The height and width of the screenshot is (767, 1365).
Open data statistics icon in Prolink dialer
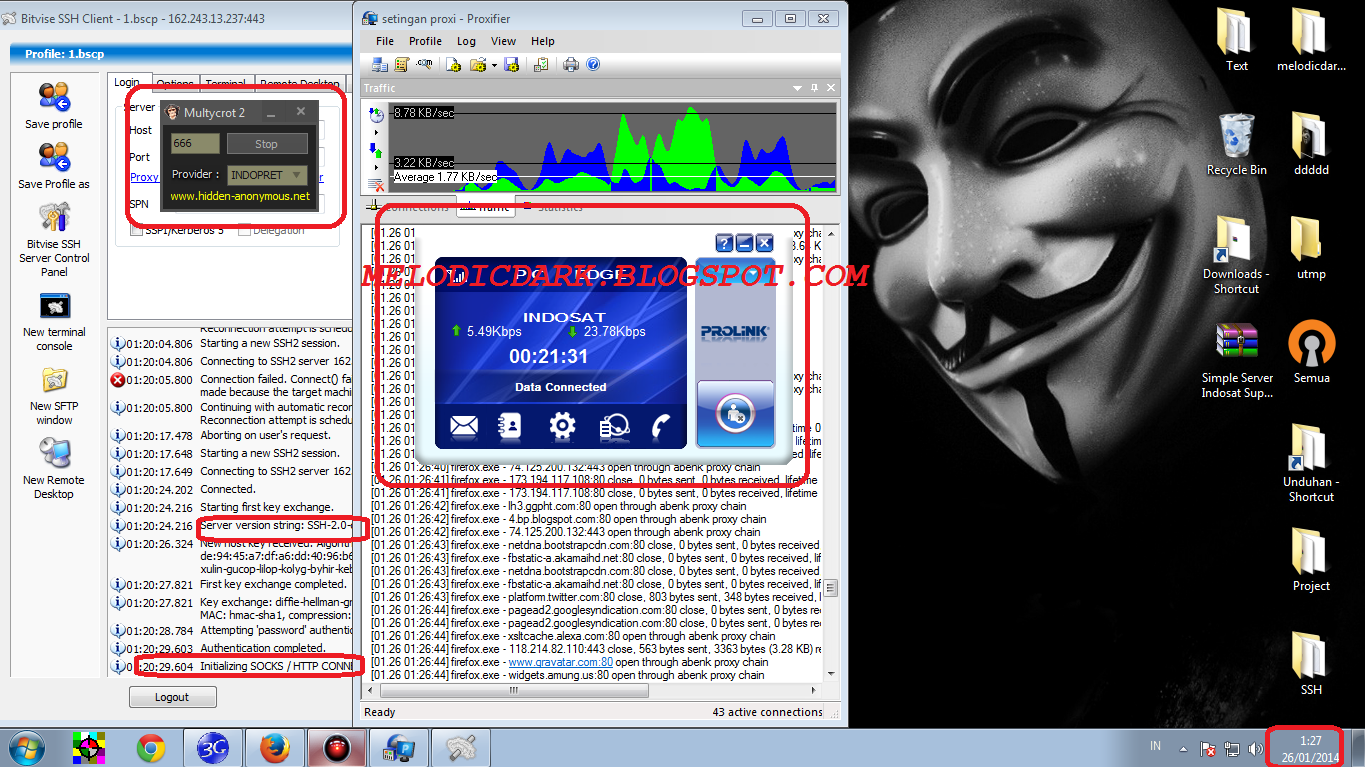613,427
